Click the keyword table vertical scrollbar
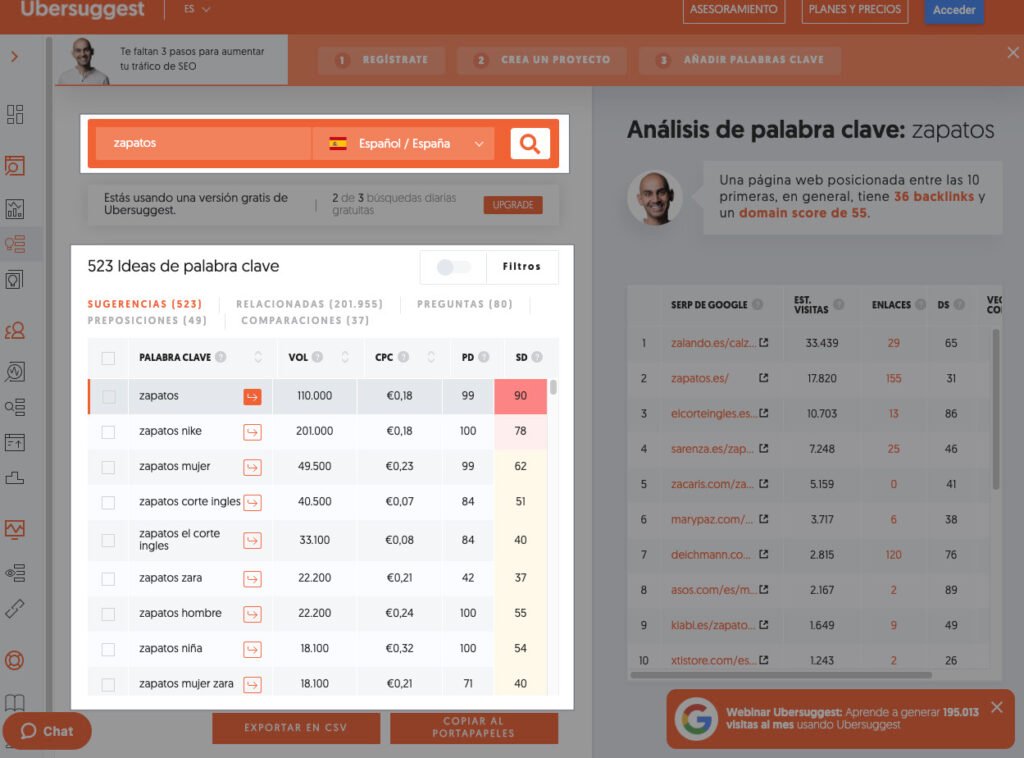1024x758 pixels. (x=553, y=388)
